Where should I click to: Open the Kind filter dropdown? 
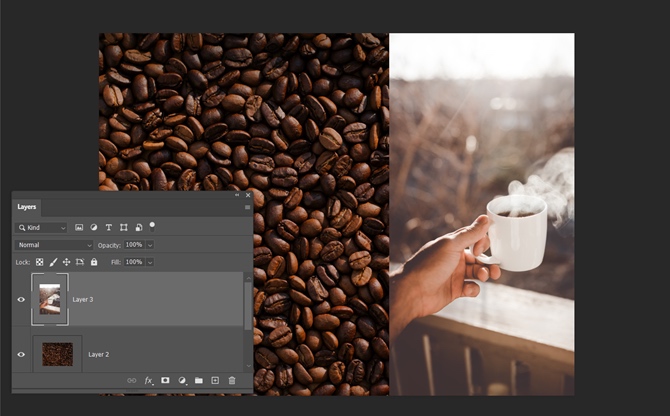click(x=42, y=227)
